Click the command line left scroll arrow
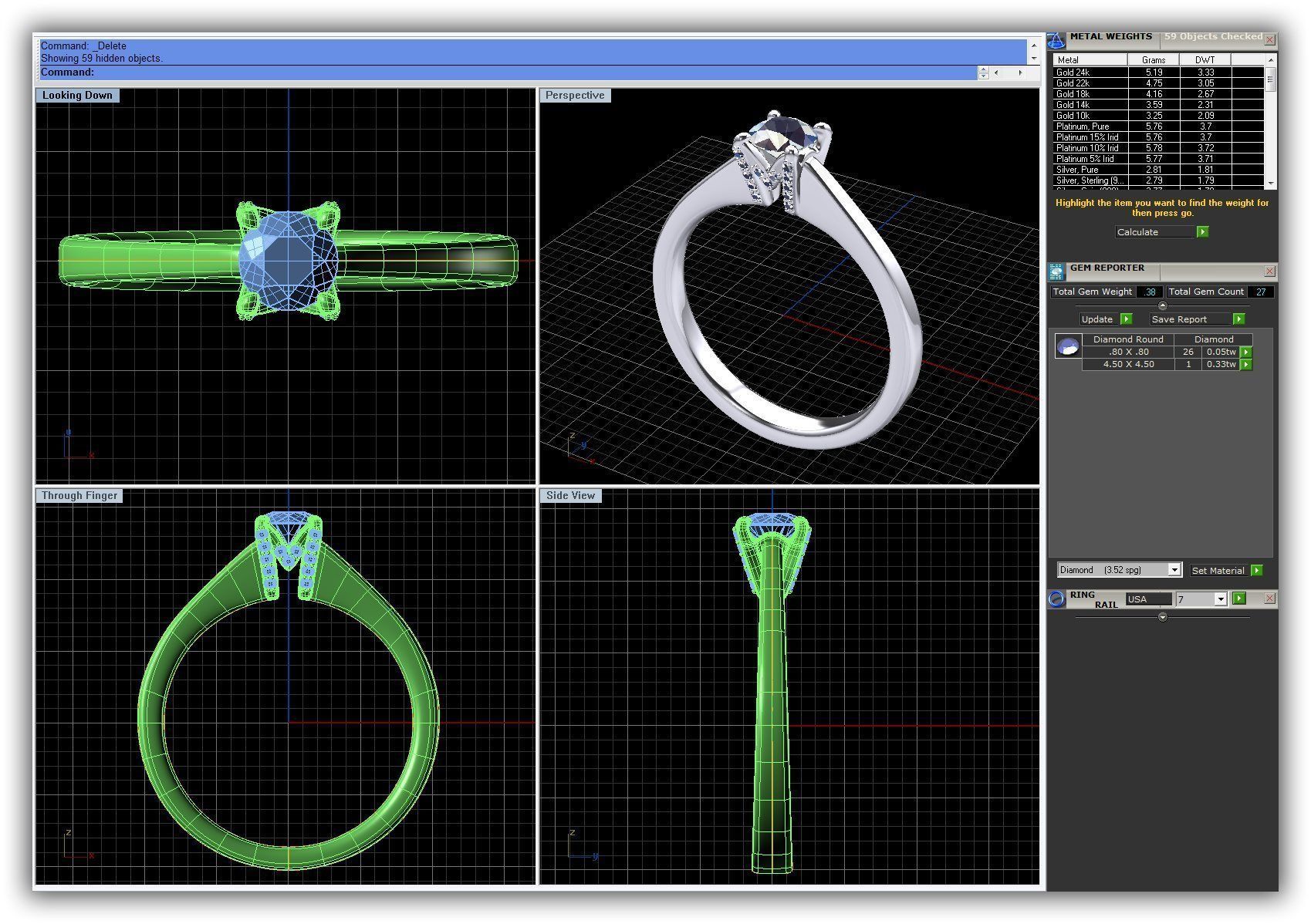This screenshot has height=924, width=1311. [x=996, y=73]
